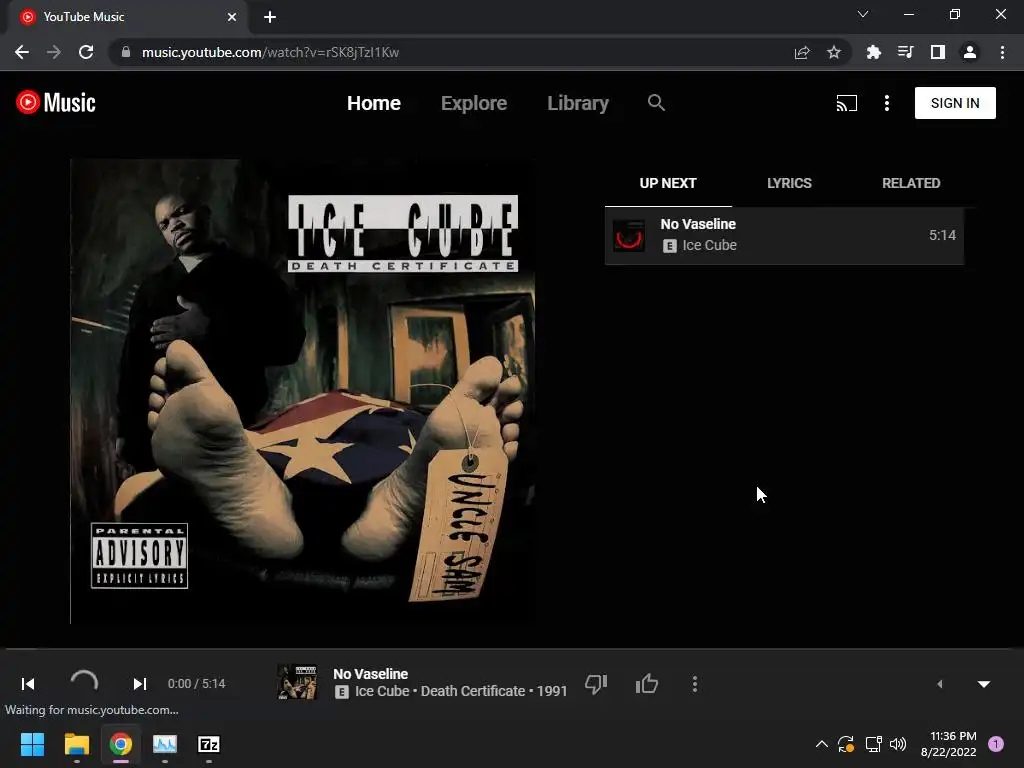Click the address bar URL
This screenshot has width=1024, height=768.
[x=270, y=52]
